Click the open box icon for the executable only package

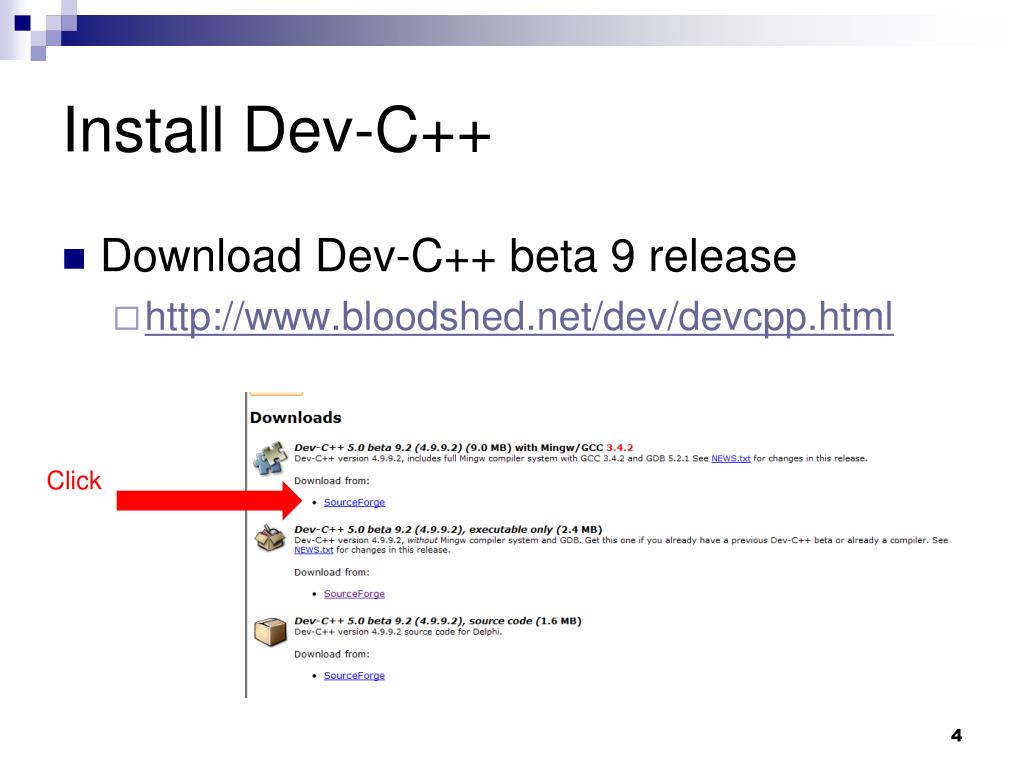[x=270, y=538]
